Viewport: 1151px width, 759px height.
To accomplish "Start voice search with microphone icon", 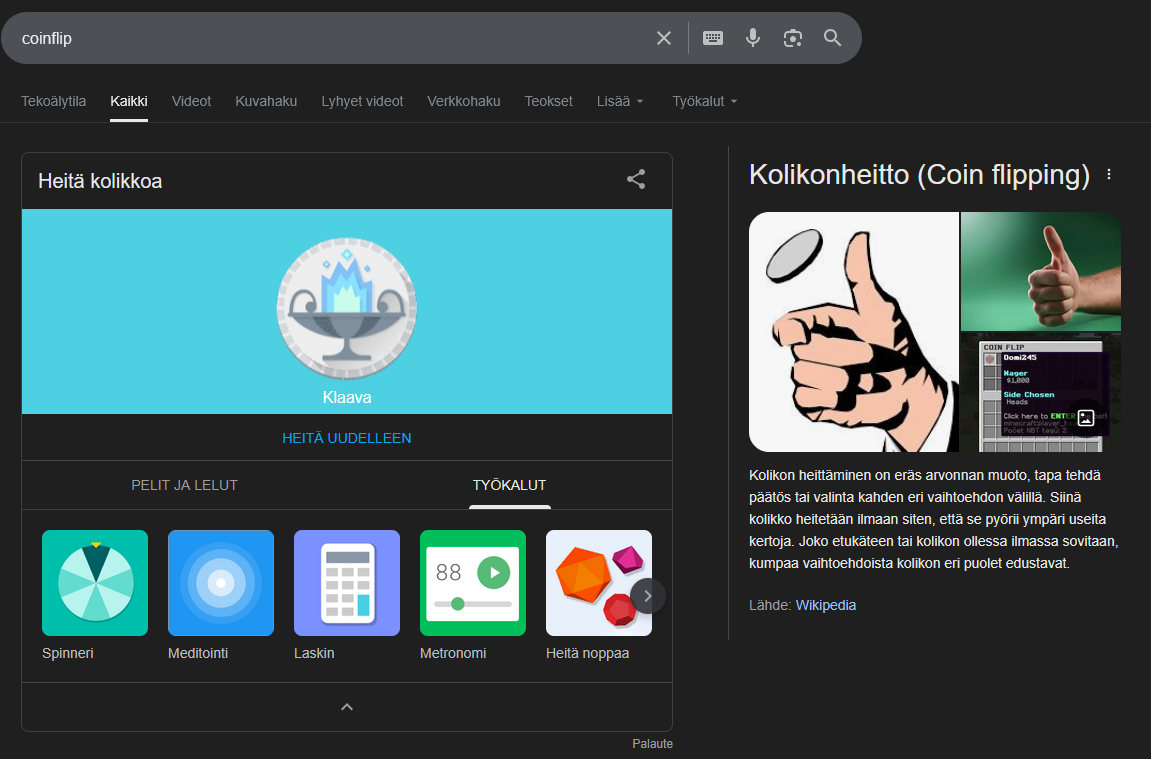I will point(753,38).
